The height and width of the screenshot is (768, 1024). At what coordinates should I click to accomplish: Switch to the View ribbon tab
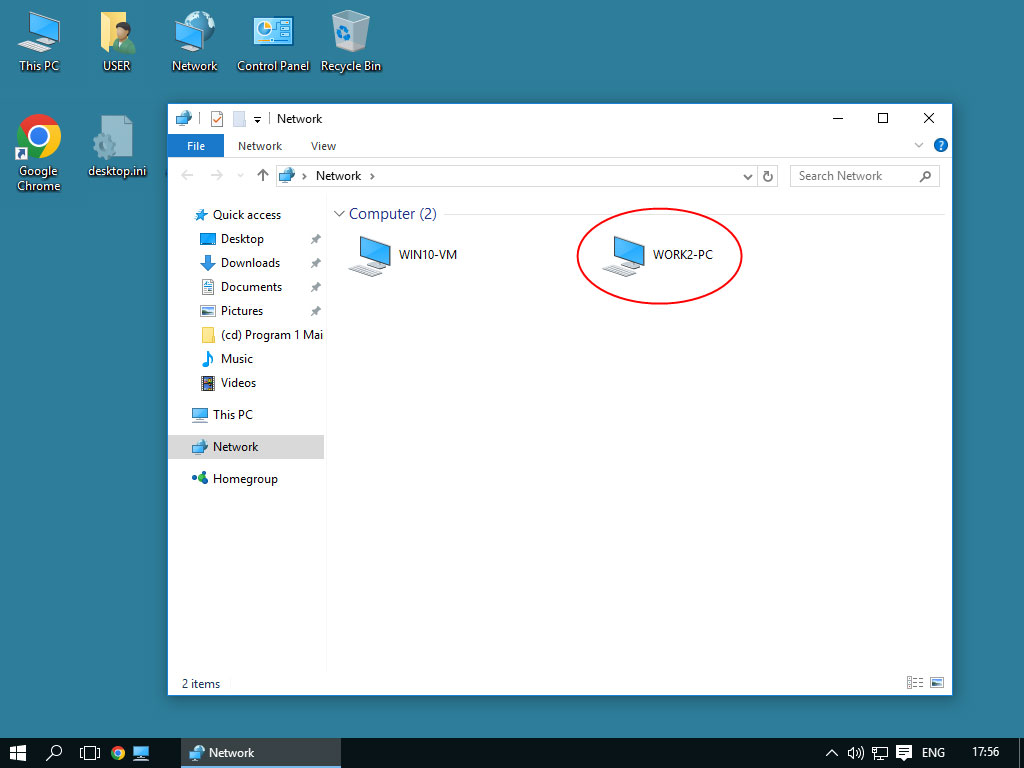coord(323,146)
